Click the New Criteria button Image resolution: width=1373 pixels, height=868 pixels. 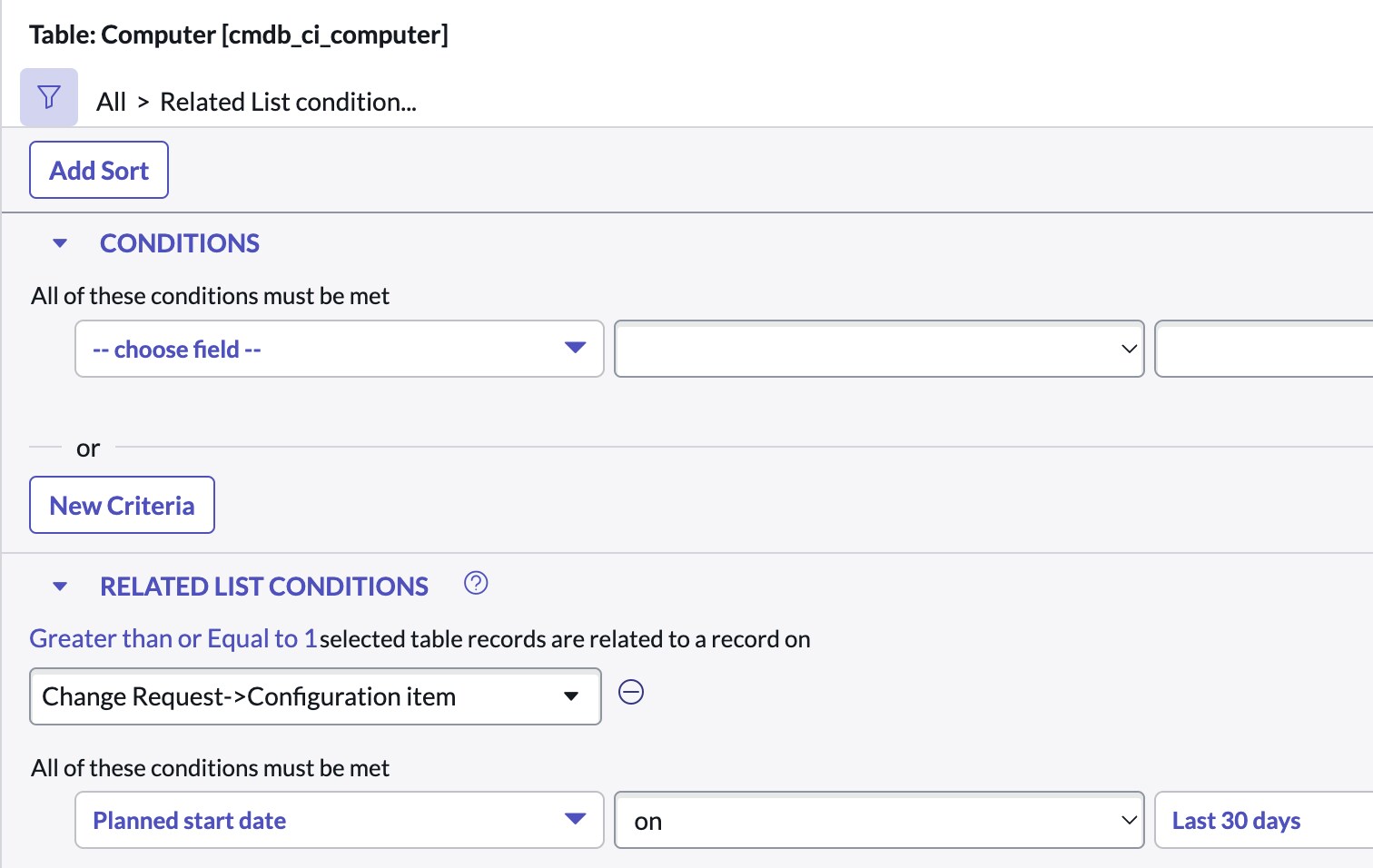122,505
